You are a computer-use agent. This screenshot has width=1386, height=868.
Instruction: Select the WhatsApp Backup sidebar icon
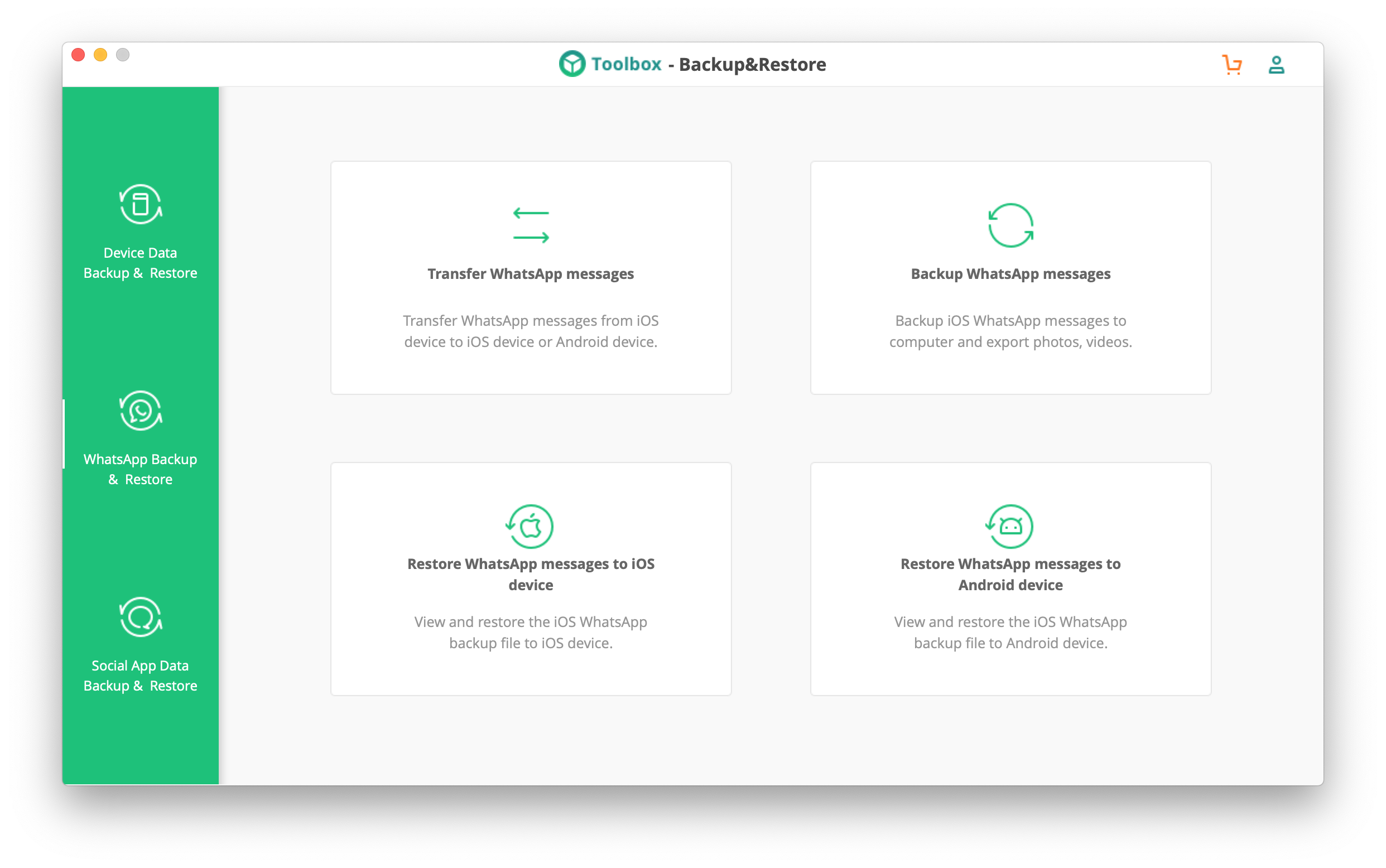tap(141, 411)
